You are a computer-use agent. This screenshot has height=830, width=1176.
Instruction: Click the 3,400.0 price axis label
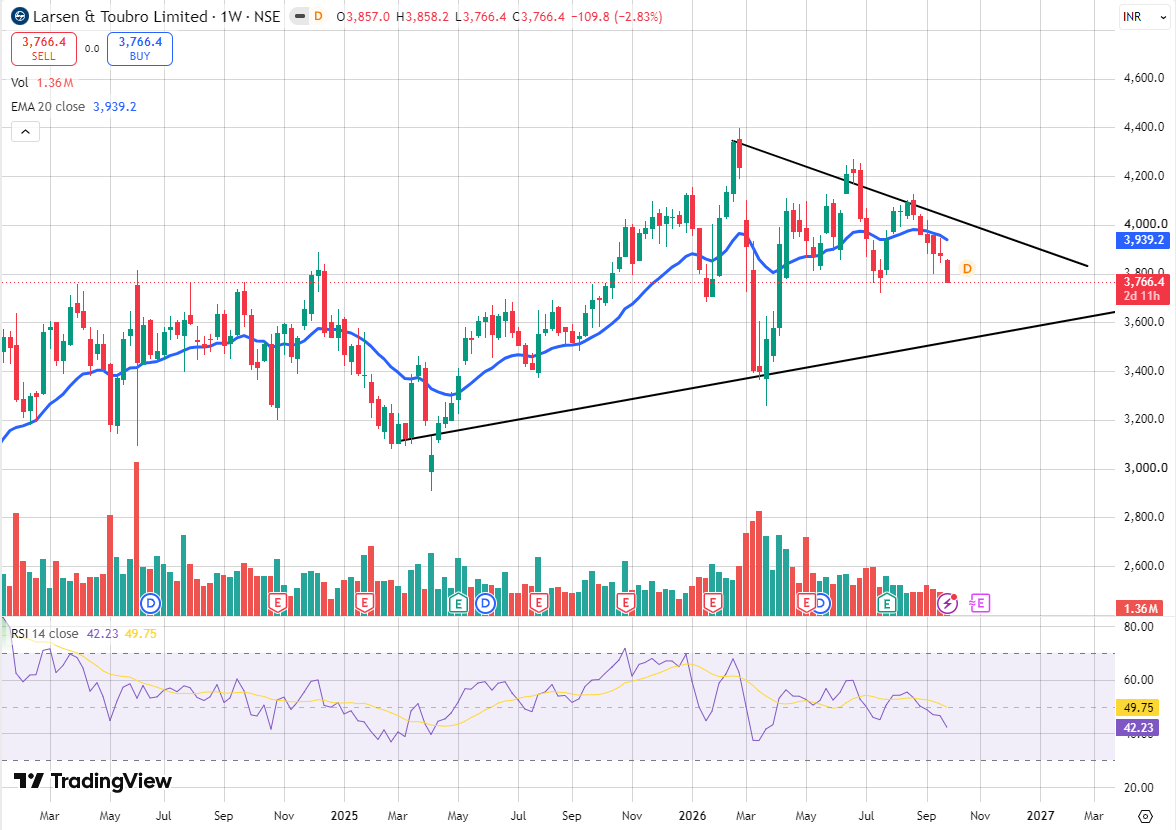(x=1144, y=370)
